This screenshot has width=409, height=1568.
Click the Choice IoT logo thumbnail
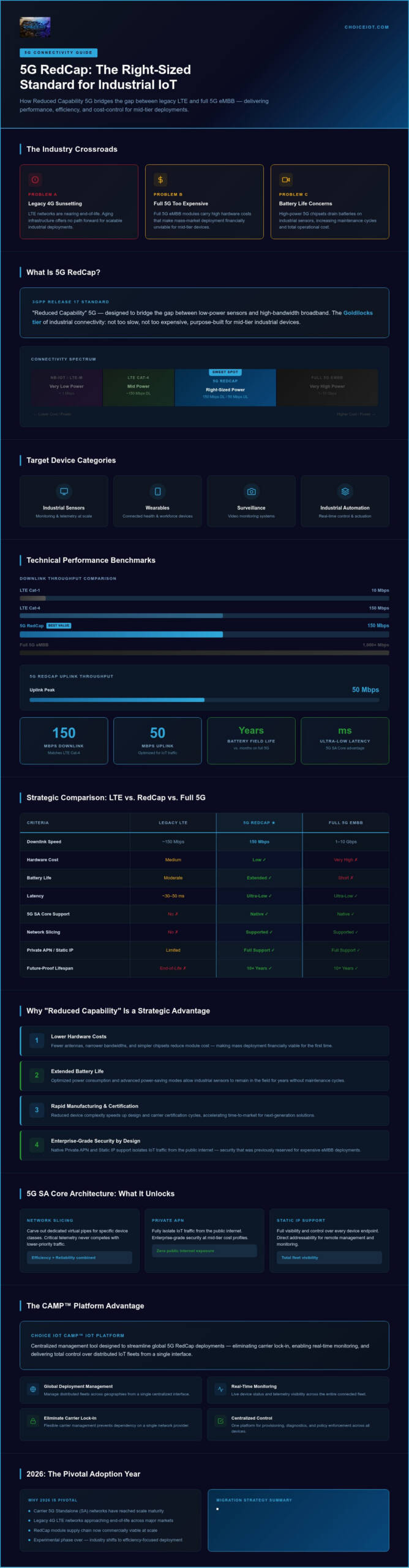[35, 27]
